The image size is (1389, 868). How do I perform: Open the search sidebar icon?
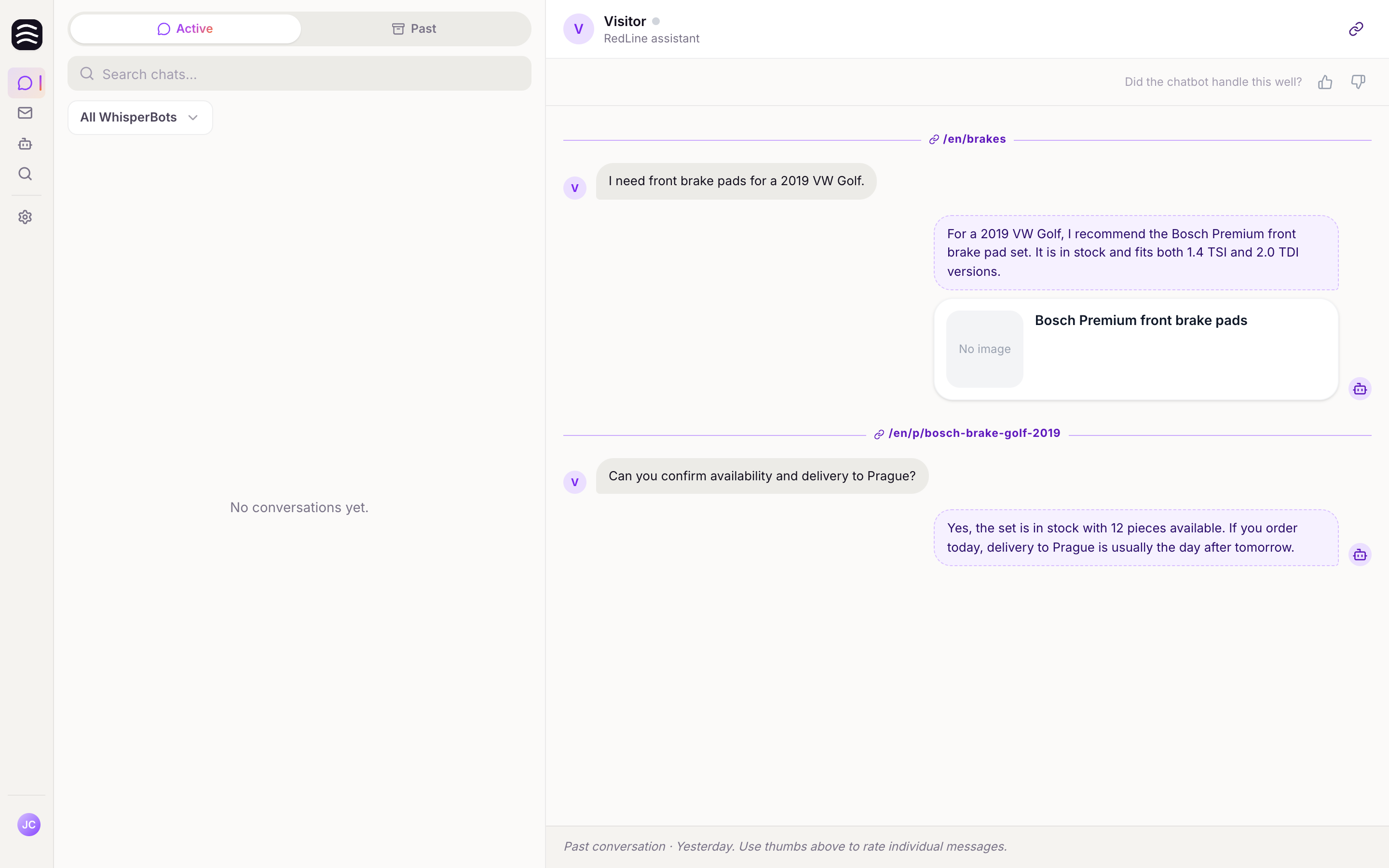click(x=25, y=174)
